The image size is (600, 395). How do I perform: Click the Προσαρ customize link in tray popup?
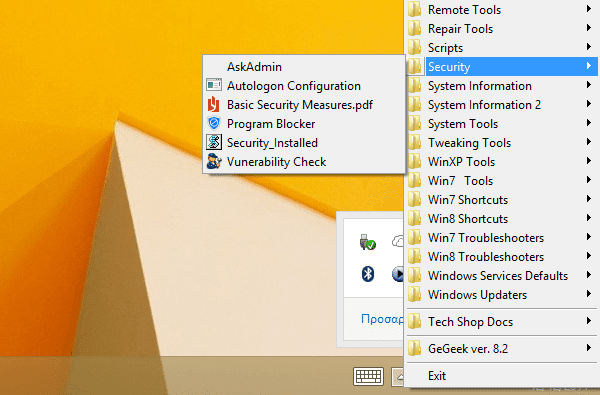[x=382, y=319]
